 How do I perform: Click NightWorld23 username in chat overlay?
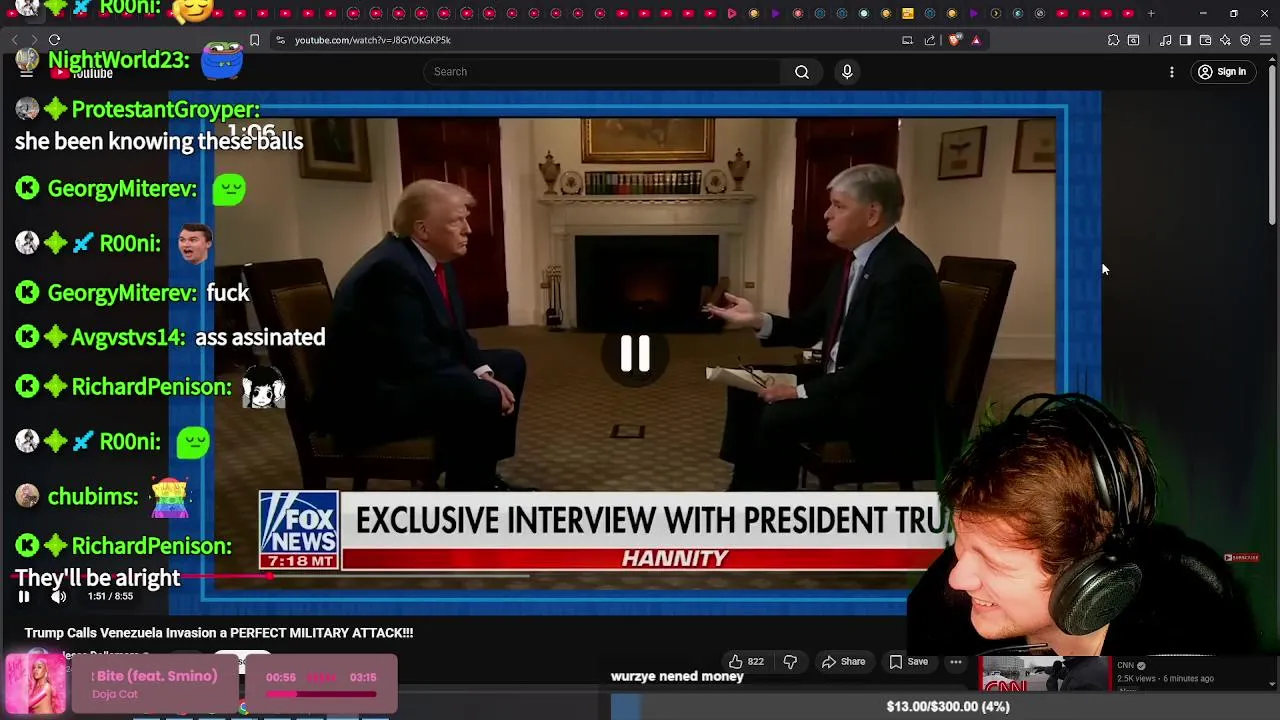coord(118,60)
